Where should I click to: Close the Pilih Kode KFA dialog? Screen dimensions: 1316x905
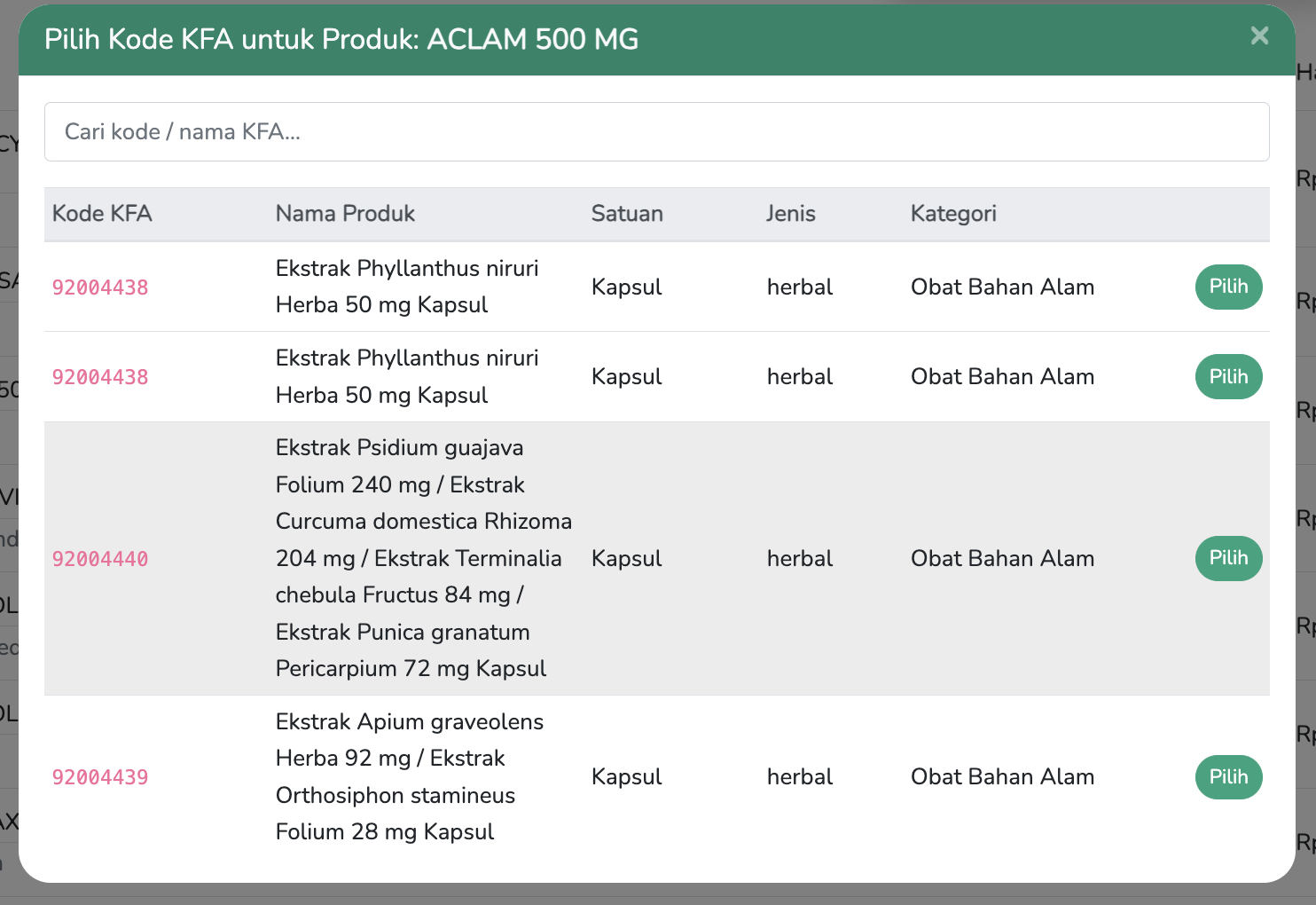point(1259,35)
